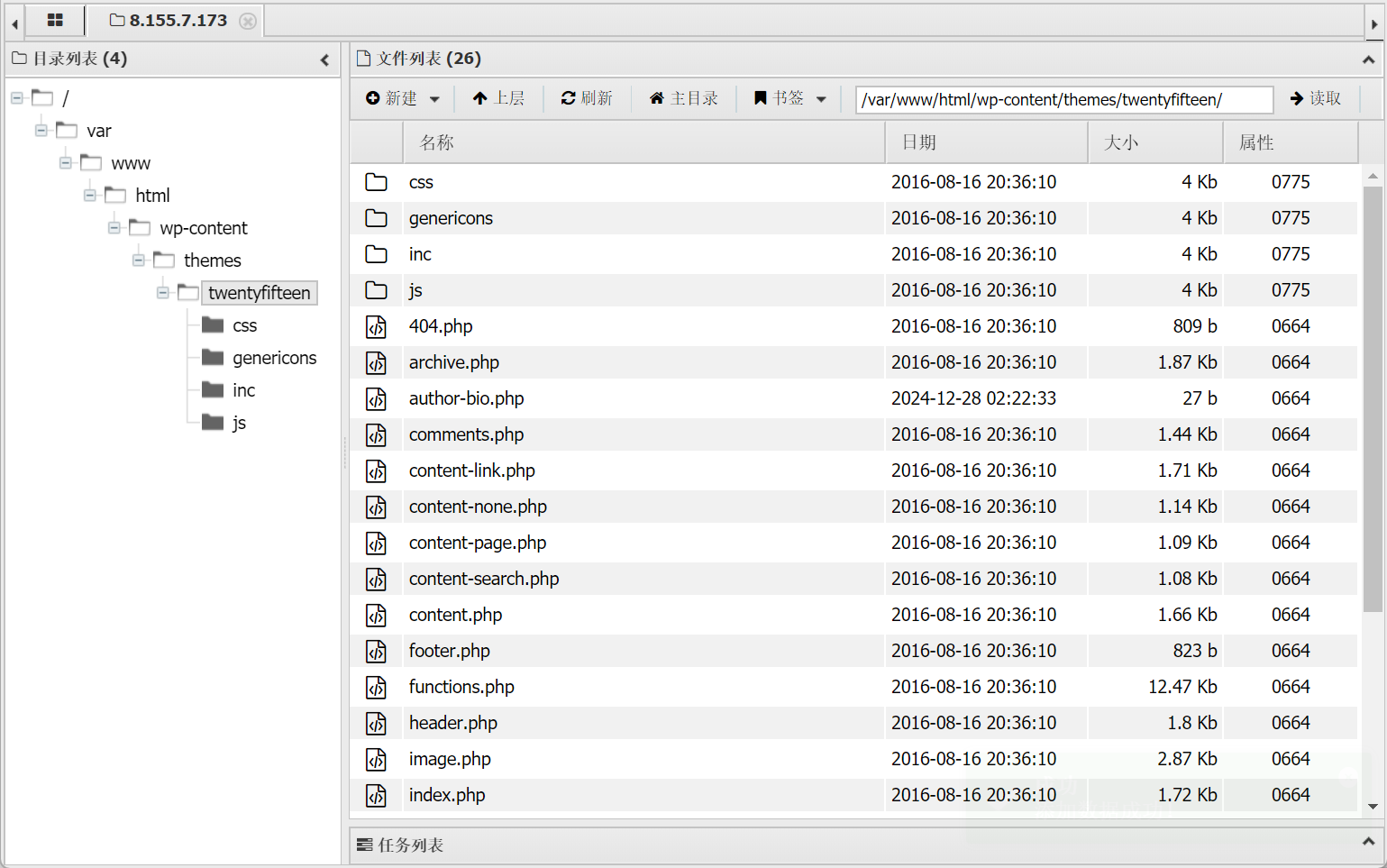This screenshot has width=1387, height=868.
Task: Click inc folder icon in file list
Action: (x=376, y=254)
